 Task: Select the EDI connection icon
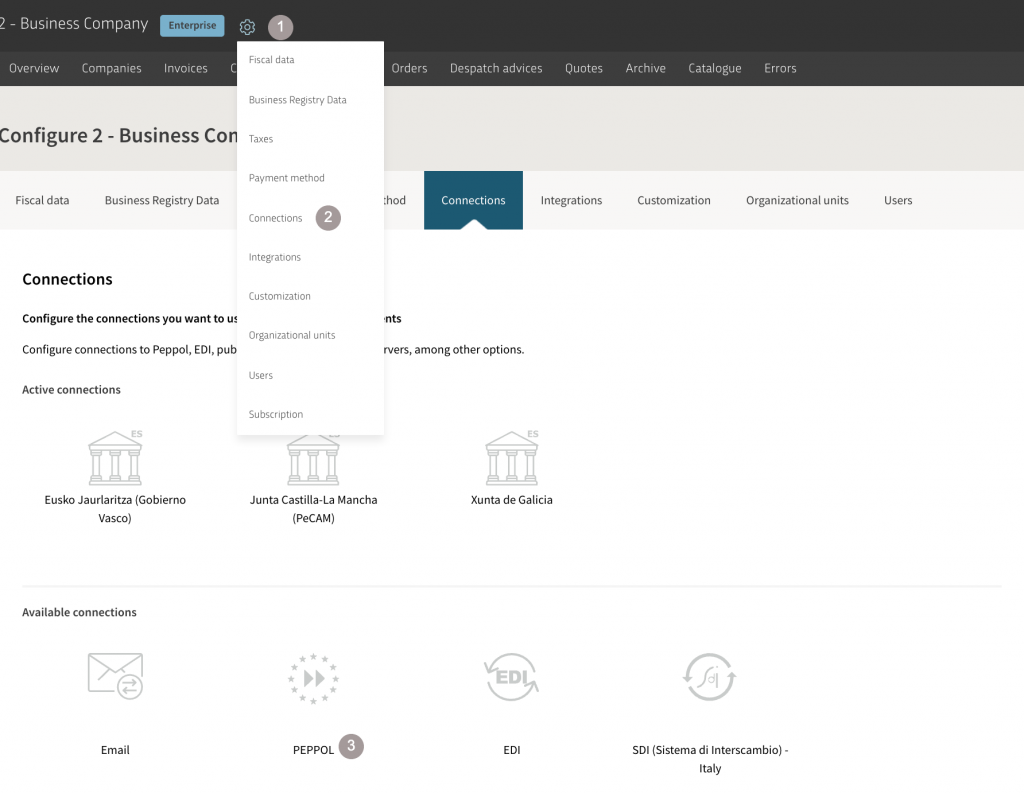tap(511, 677)
